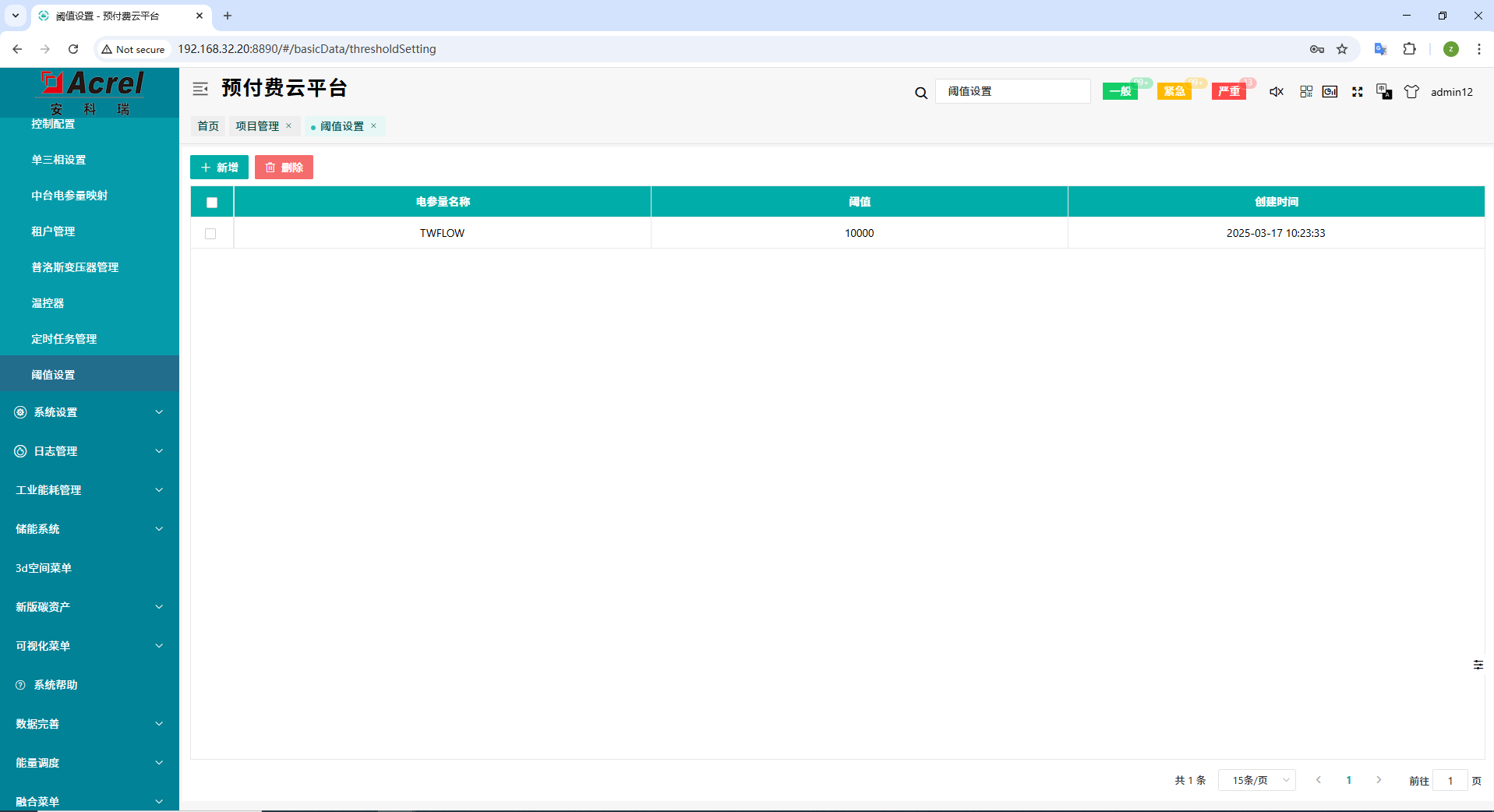This screenshot has width=1494, height=812.
Task: Expand the 日志管理 sidebar menu
Action: pyautogui.click(x=90, y=451)
